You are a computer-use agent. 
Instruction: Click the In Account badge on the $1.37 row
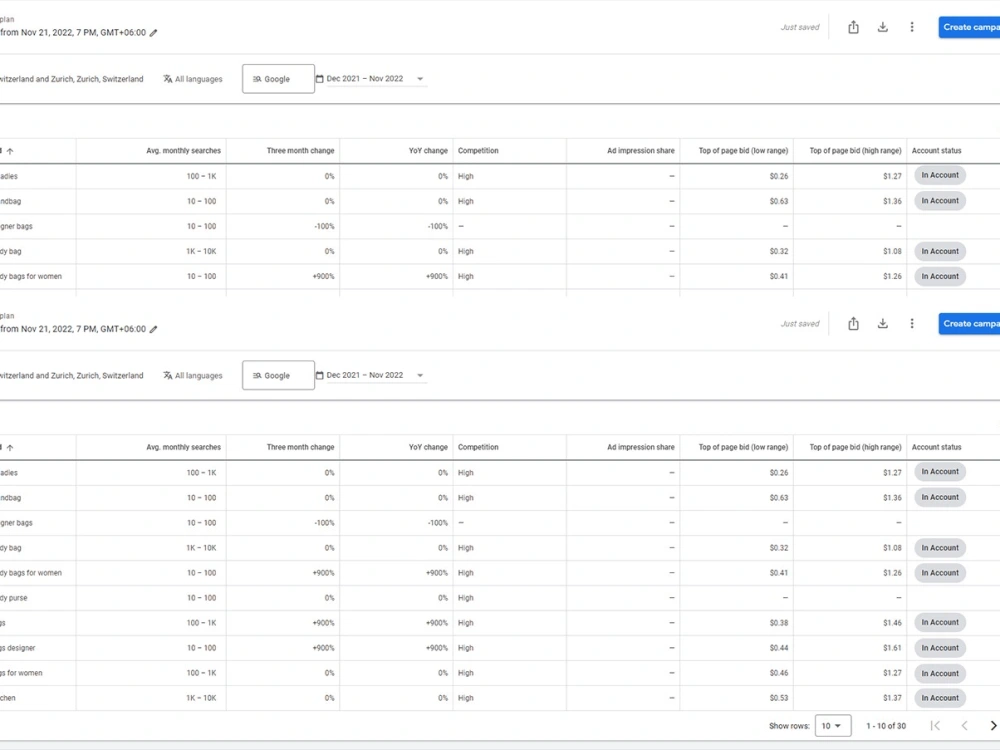pos(939,698)
